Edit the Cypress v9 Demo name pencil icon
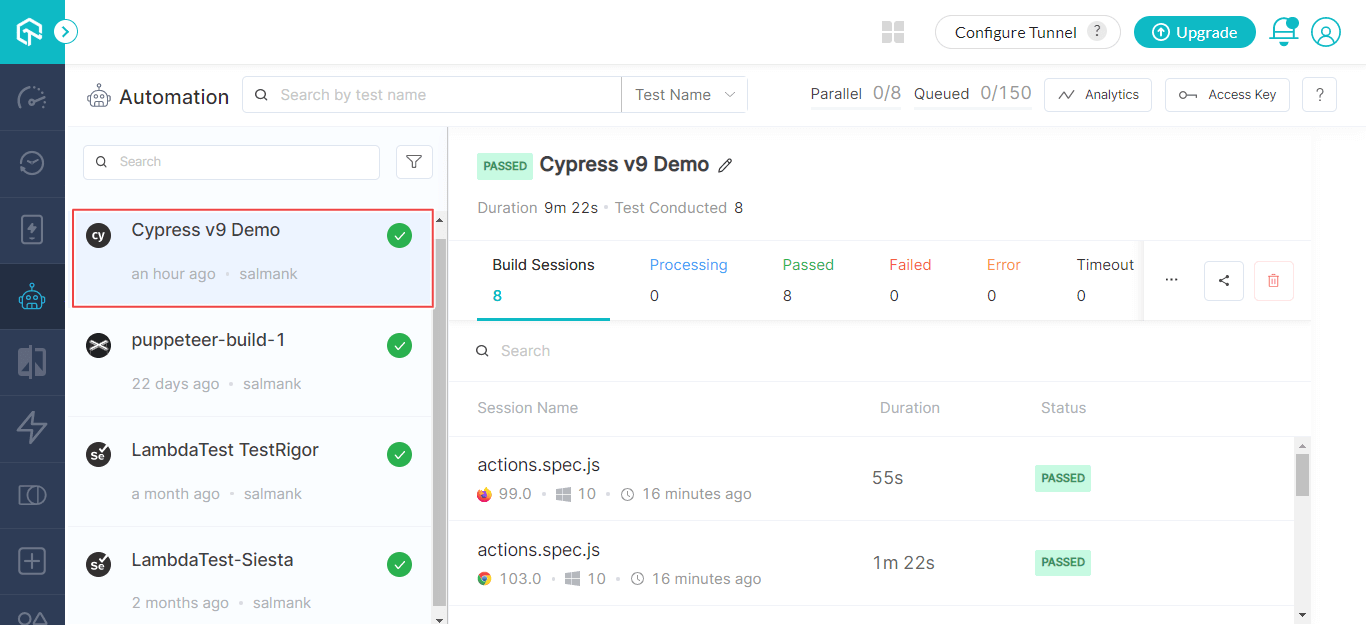 click(x=725, y=166)
